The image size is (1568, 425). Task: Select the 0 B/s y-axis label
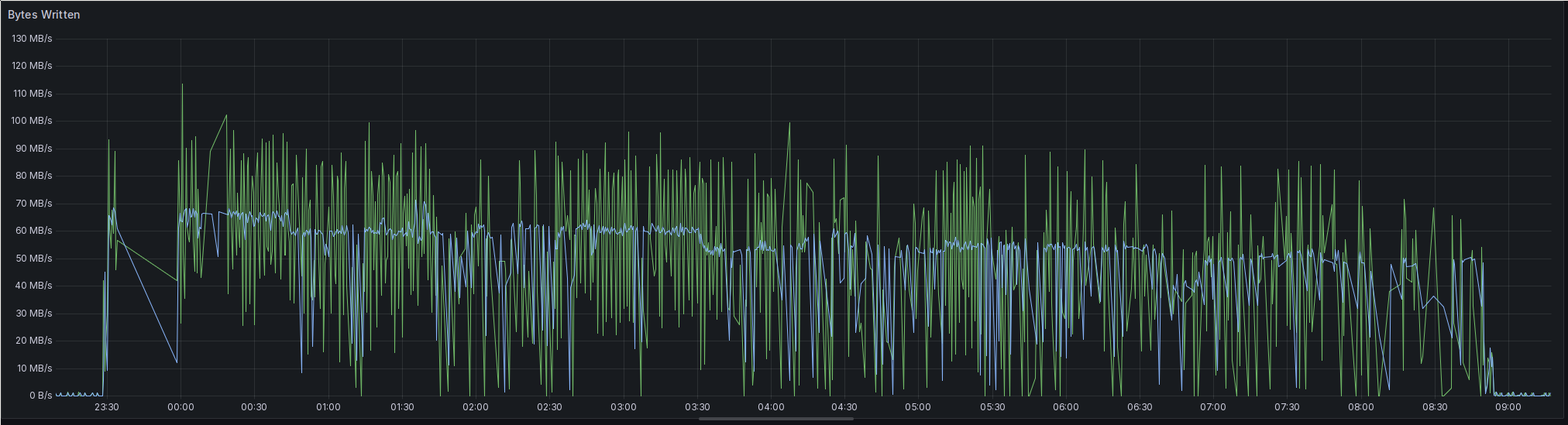click(41, 396)
